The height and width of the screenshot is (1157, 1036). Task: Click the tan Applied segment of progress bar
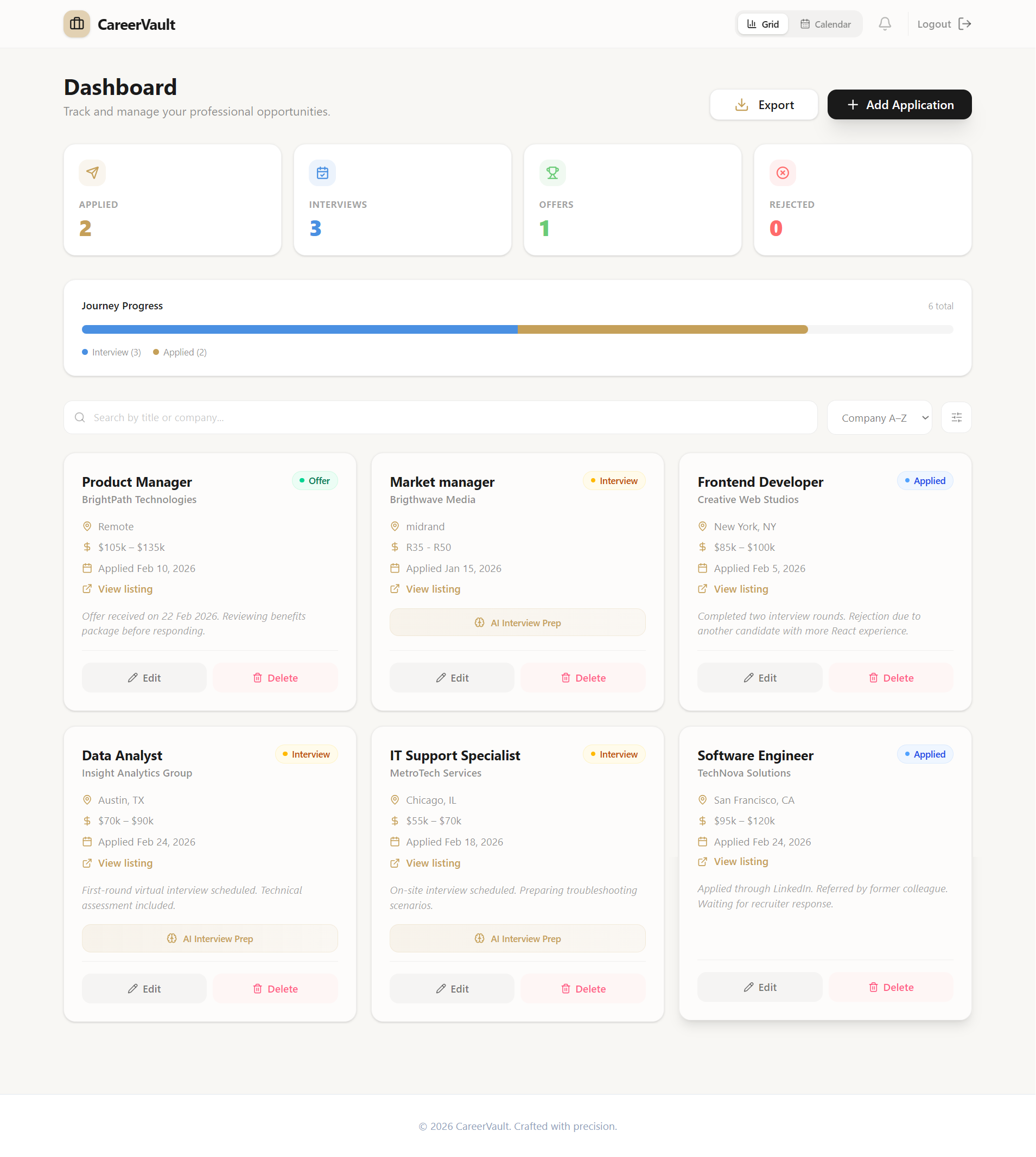[x=663, y=329]
